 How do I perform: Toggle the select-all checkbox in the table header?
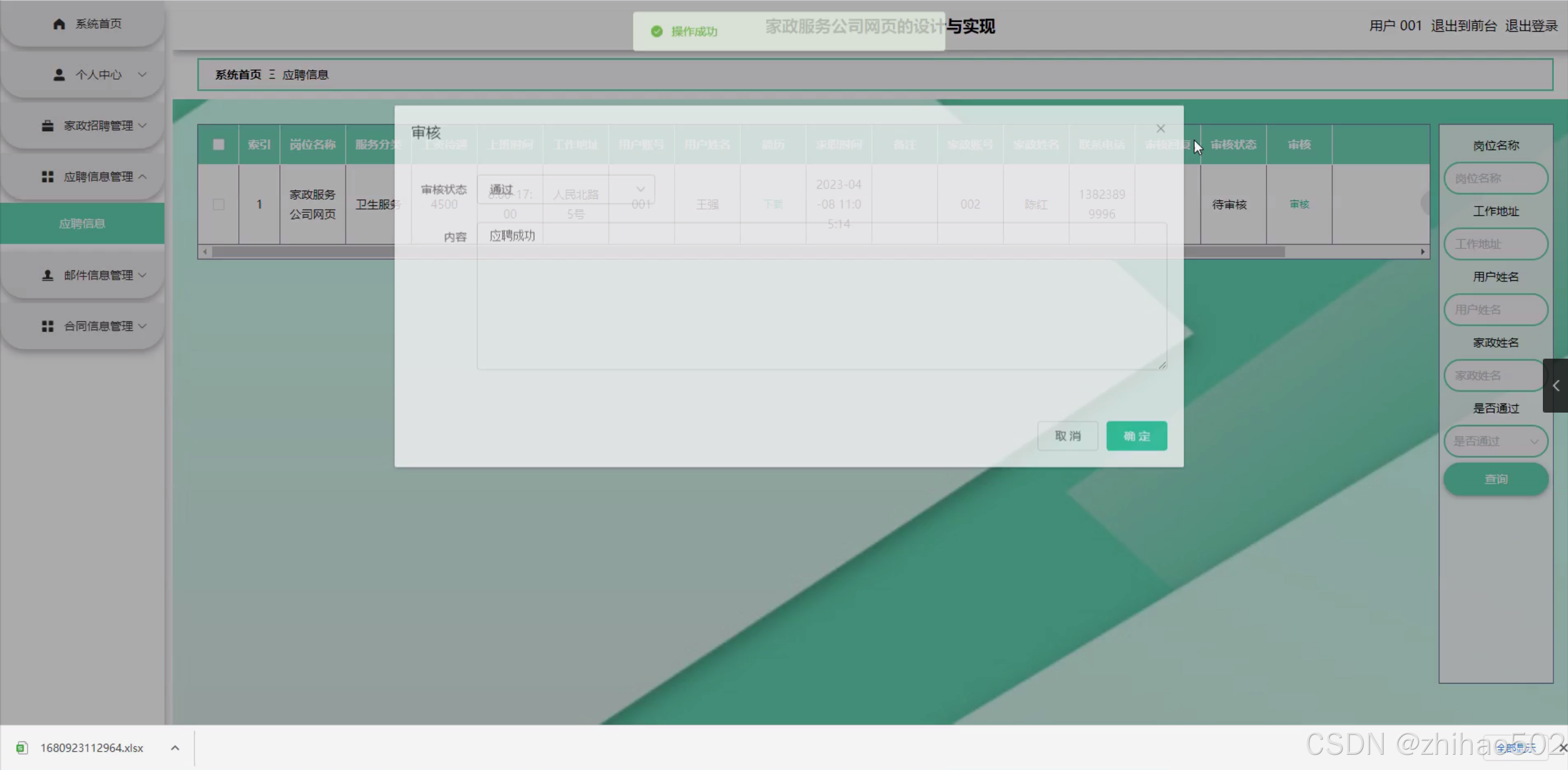tap(218, 145)
